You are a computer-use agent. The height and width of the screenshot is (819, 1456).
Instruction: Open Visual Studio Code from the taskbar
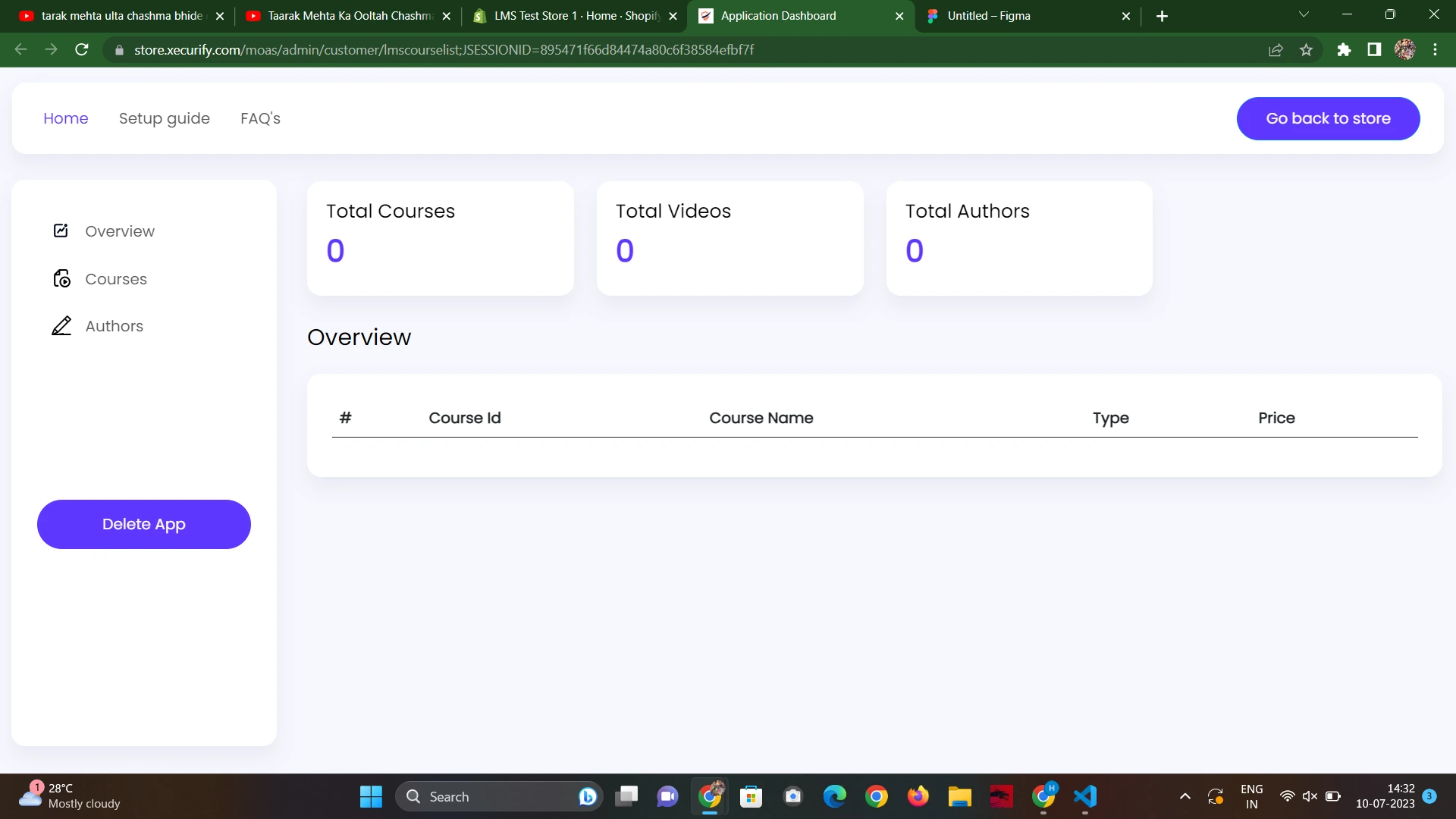pyautogui.click(x=1085, y=796)
